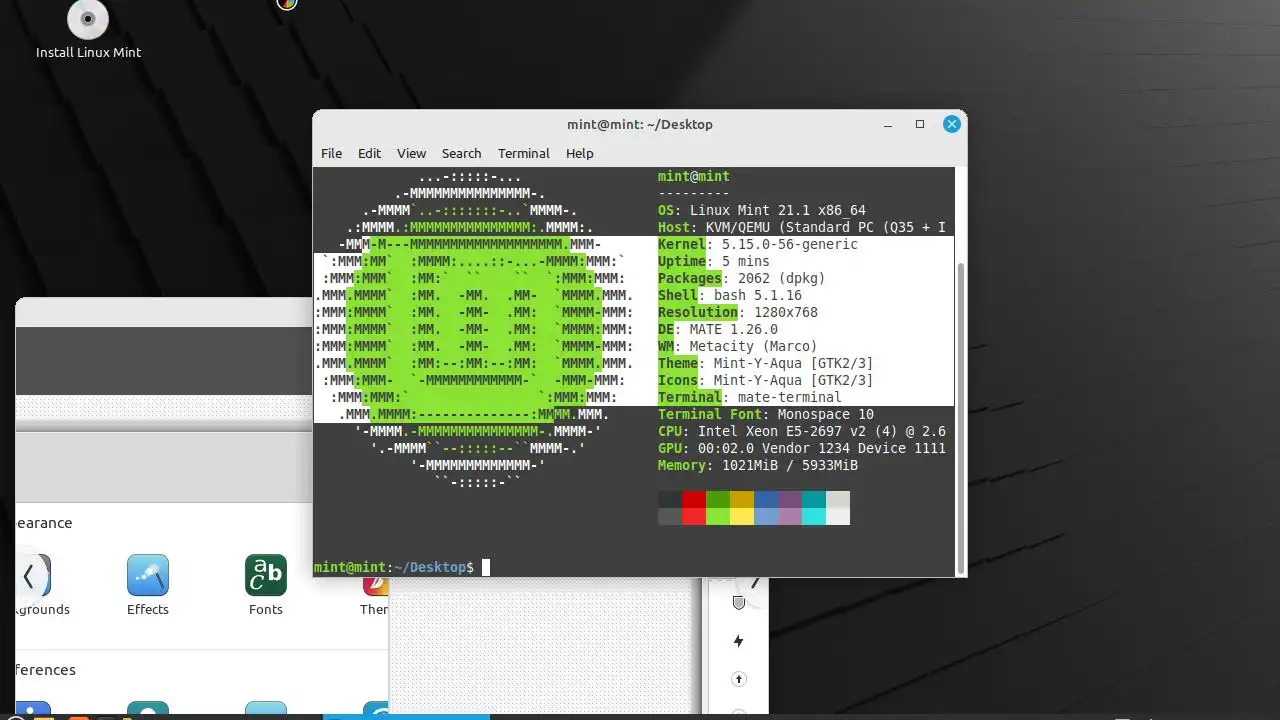This screenshot has height=720, width=1280.
Task: Click the 'Resolution: 1280x768' line
Action: 738,312
